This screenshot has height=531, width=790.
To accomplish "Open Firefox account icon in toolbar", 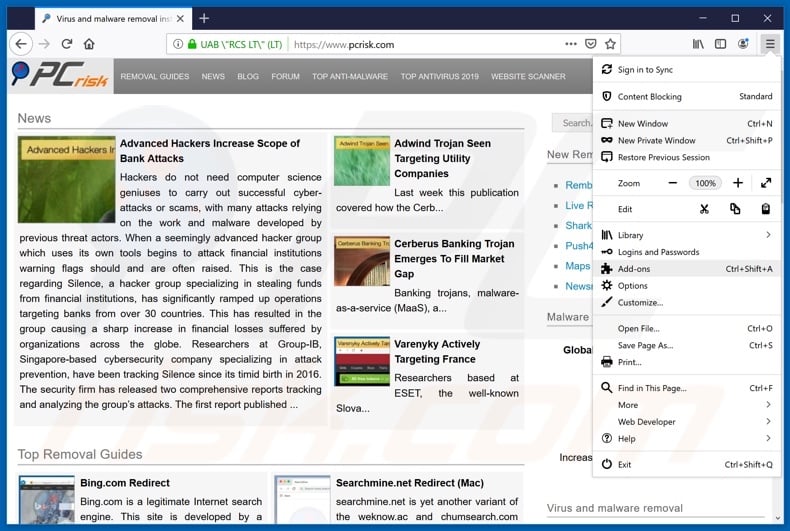I will pos(743,44).
